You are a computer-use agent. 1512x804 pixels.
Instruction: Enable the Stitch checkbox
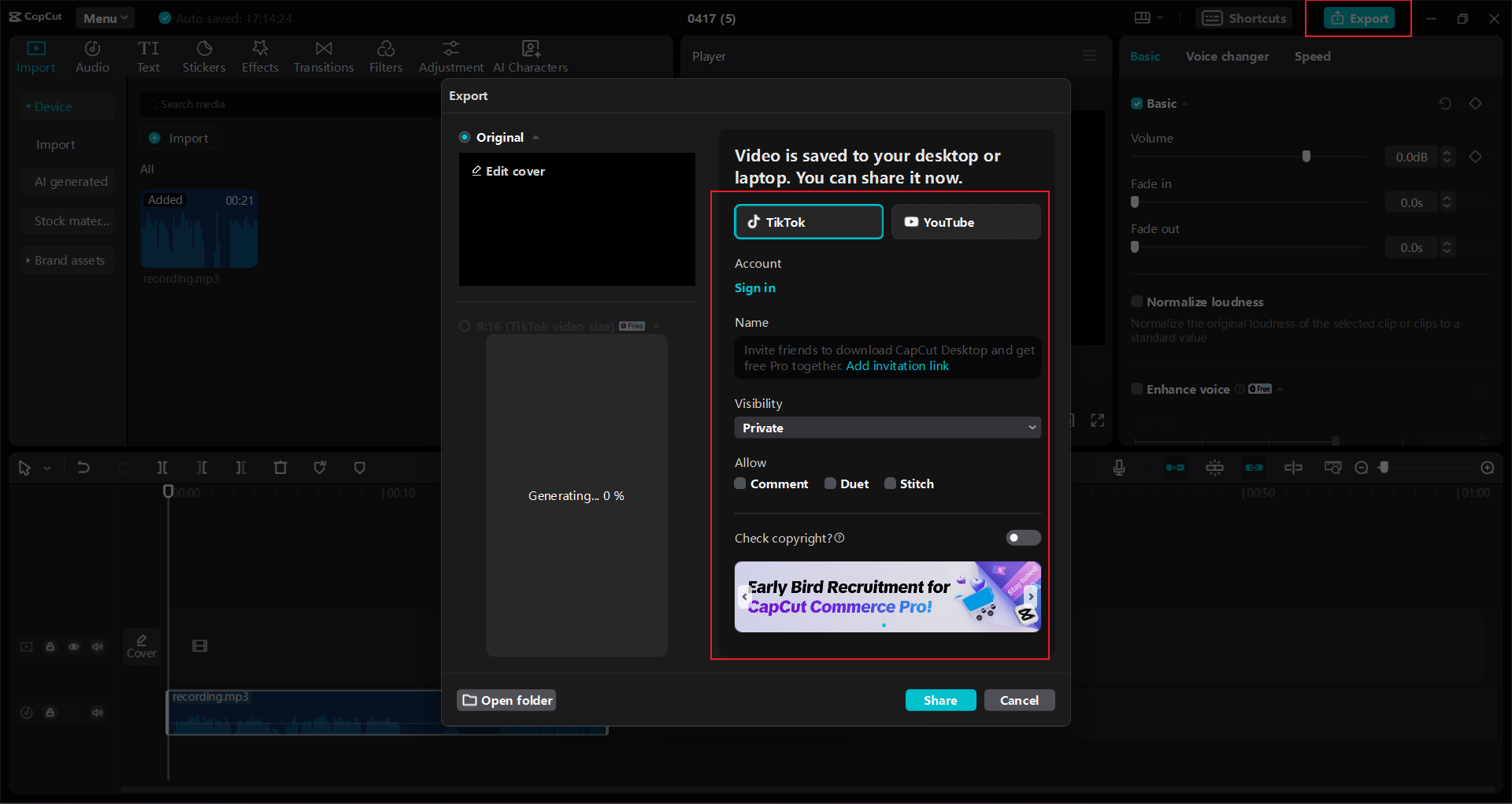890,484
